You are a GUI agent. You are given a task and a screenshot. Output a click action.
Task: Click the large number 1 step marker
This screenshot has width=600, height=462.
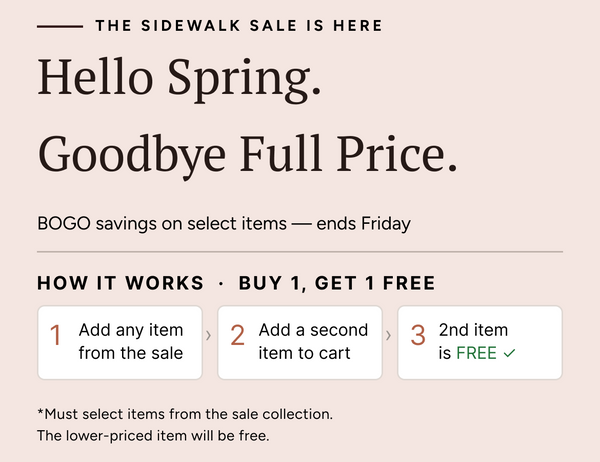point(56,336)
